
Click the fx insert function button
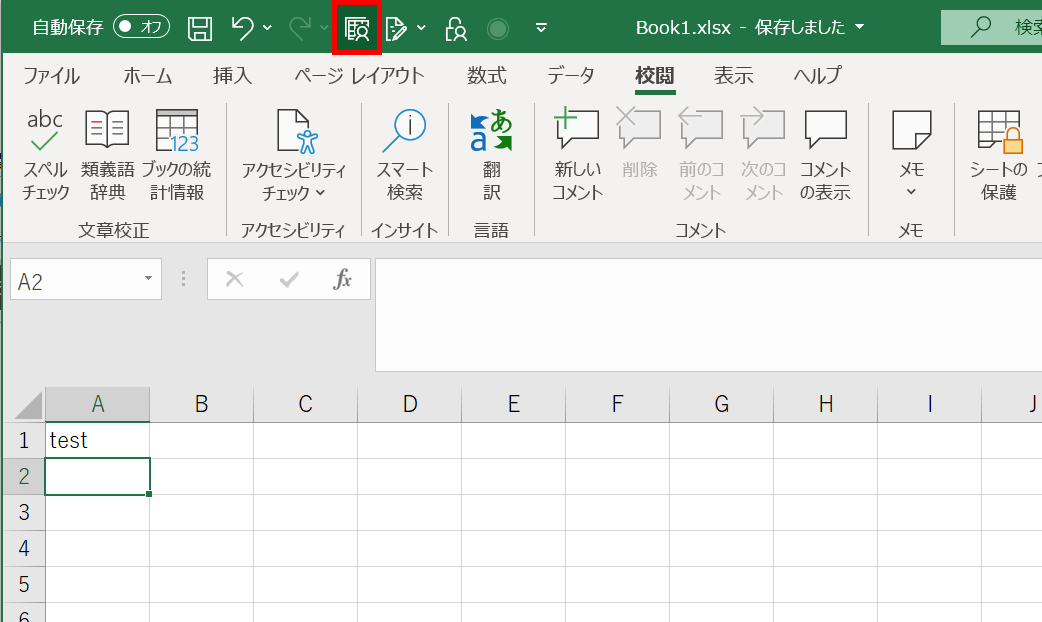click(x=342, y=279)
